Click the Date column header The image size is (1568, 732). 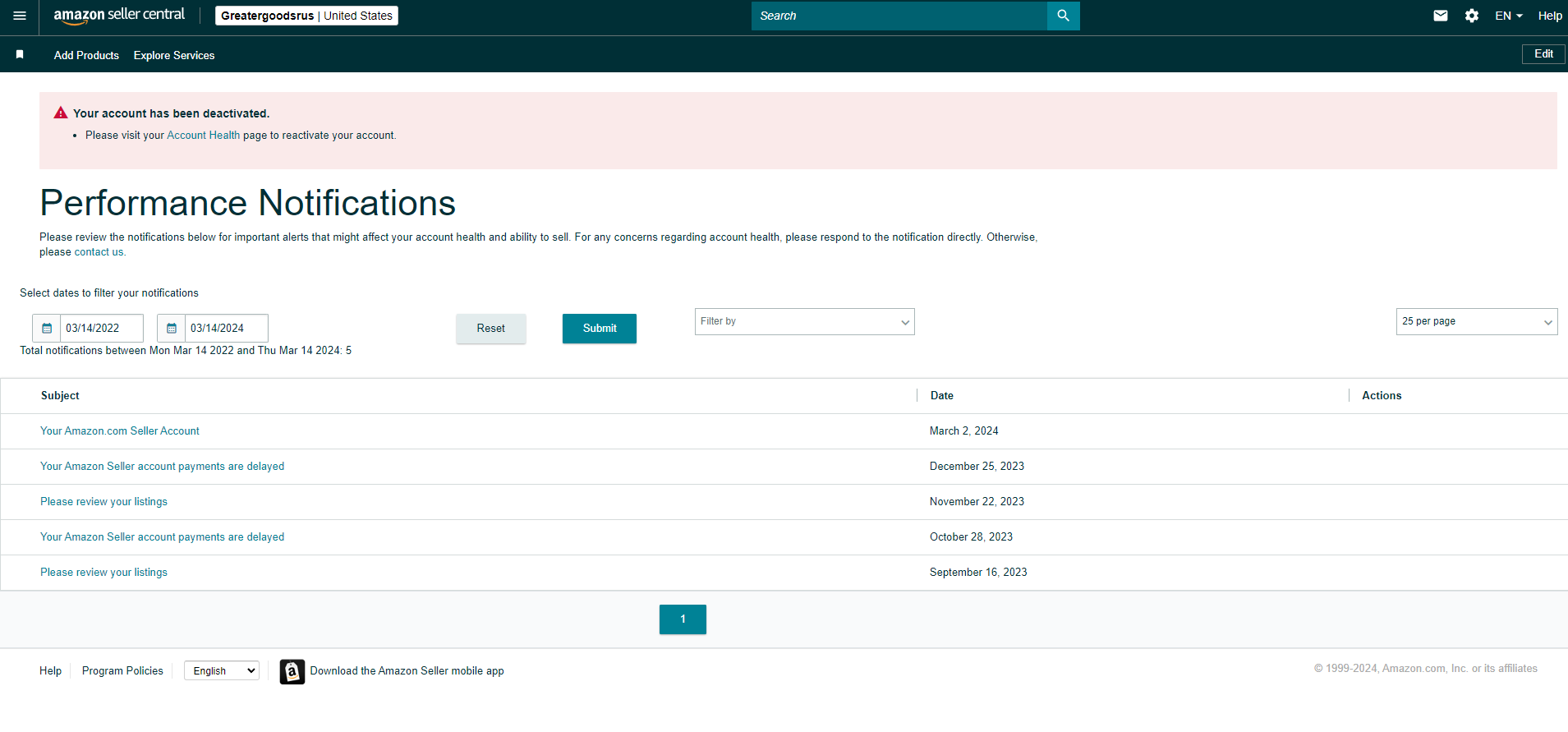(x=942, y=395)
